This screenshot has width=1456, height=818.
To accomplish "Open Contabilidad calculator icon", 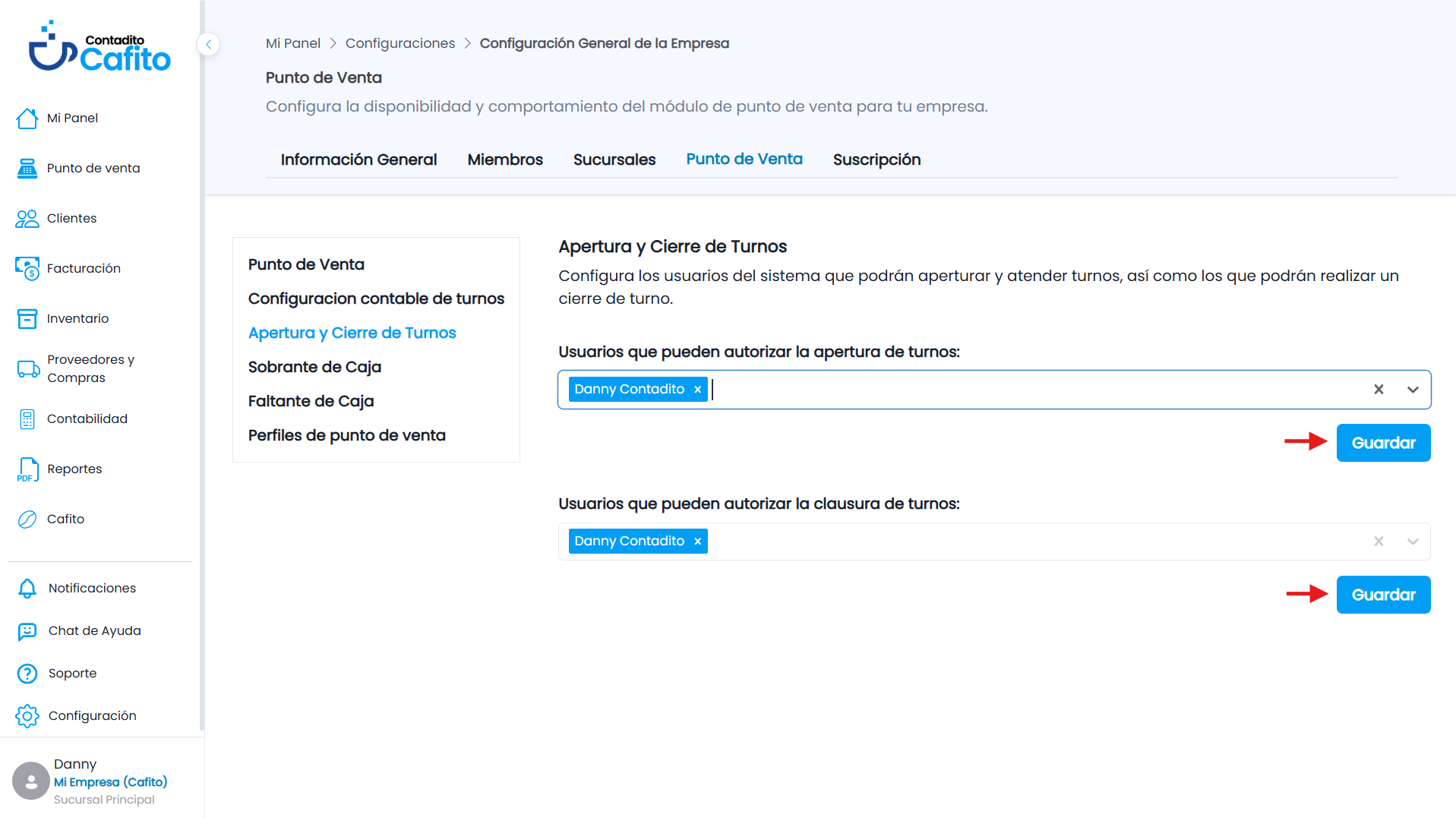I will point(27,418).
